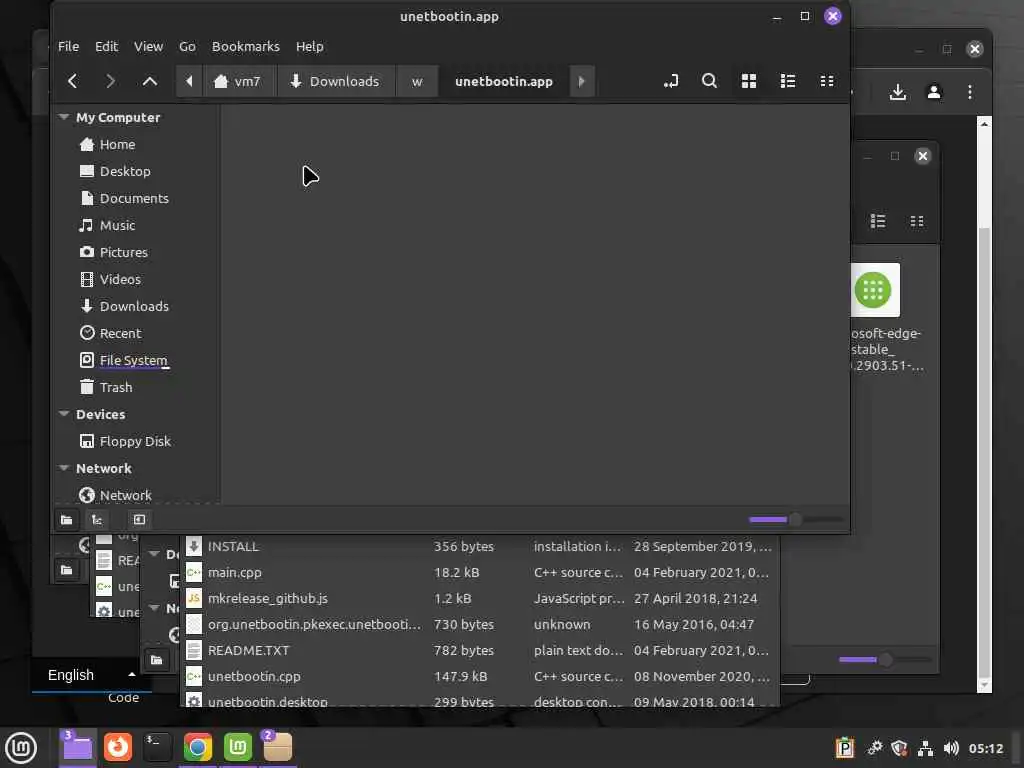Open the profile icon in the browser window
The width and height of the screenshot is (1024, 768).
(x=934, y=92)
